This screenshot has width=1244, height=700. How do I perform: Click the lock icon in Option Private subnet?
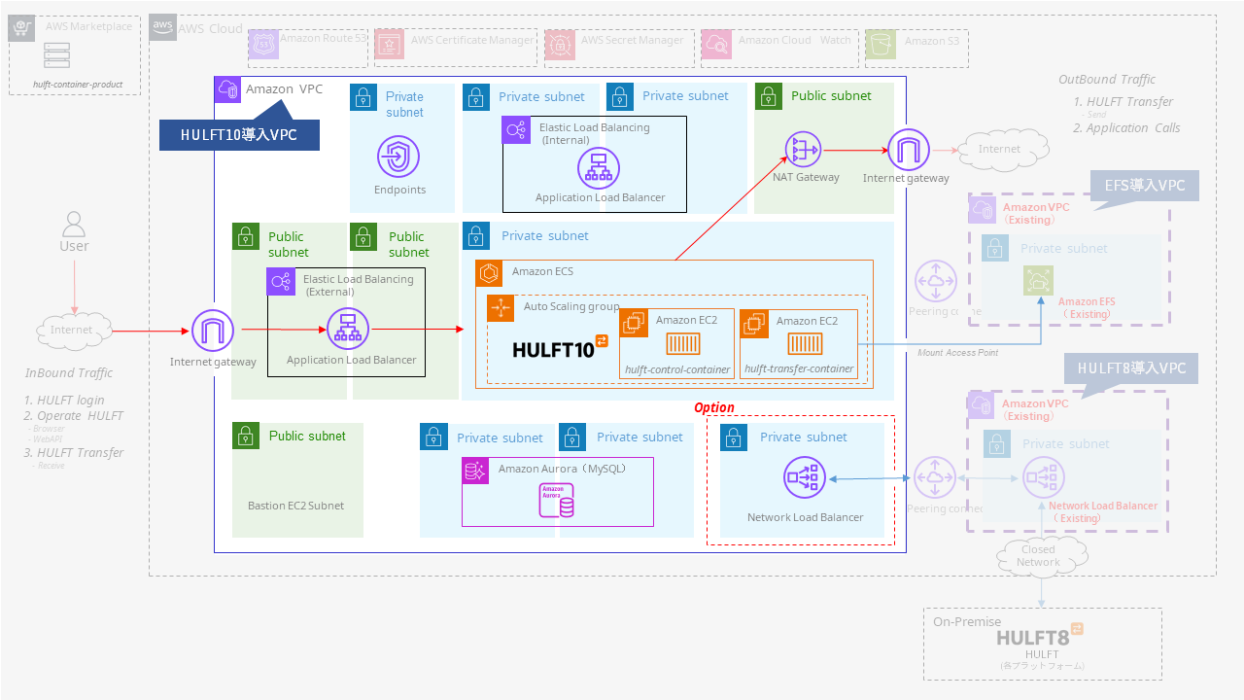click(x=734, y=437)
